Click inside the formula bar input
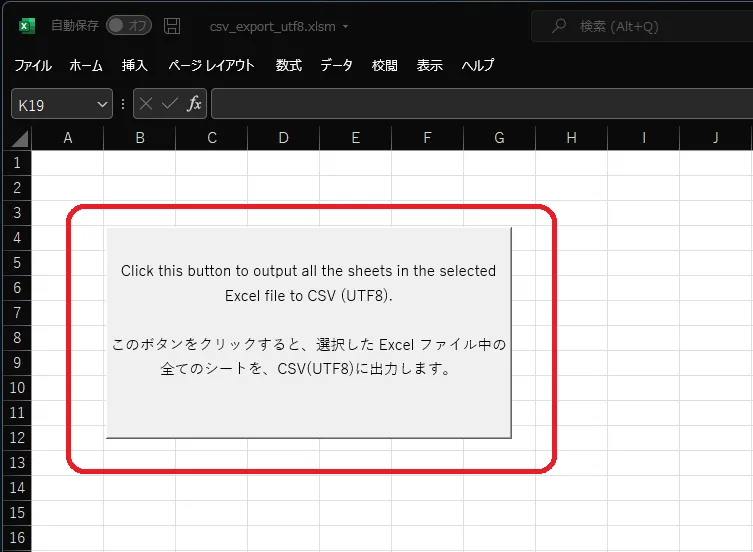This screenshot has width=753, height=552. click(480, 104)
